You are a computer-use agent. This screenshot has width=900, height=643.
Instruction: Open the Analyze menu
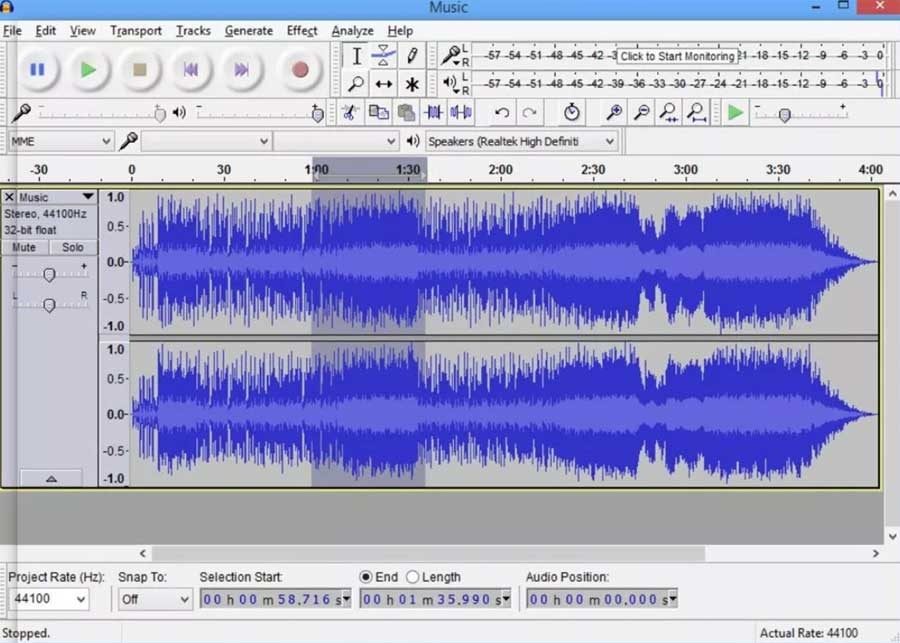352,31
